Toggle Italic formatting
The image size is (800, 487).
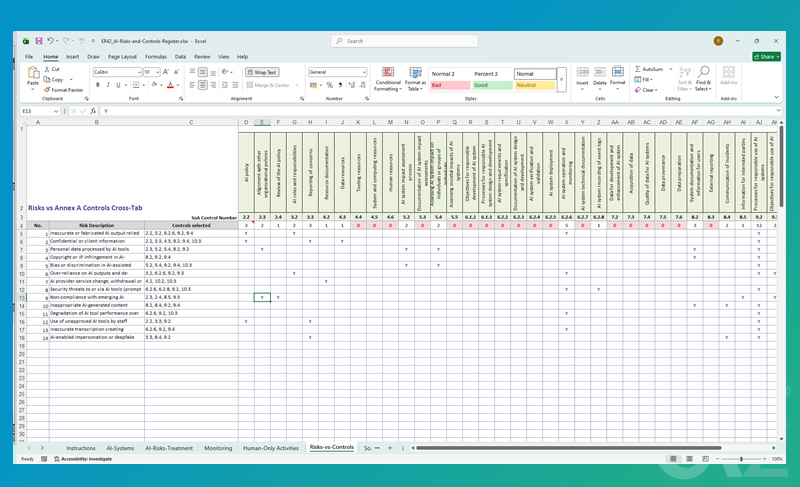(108, 85)
